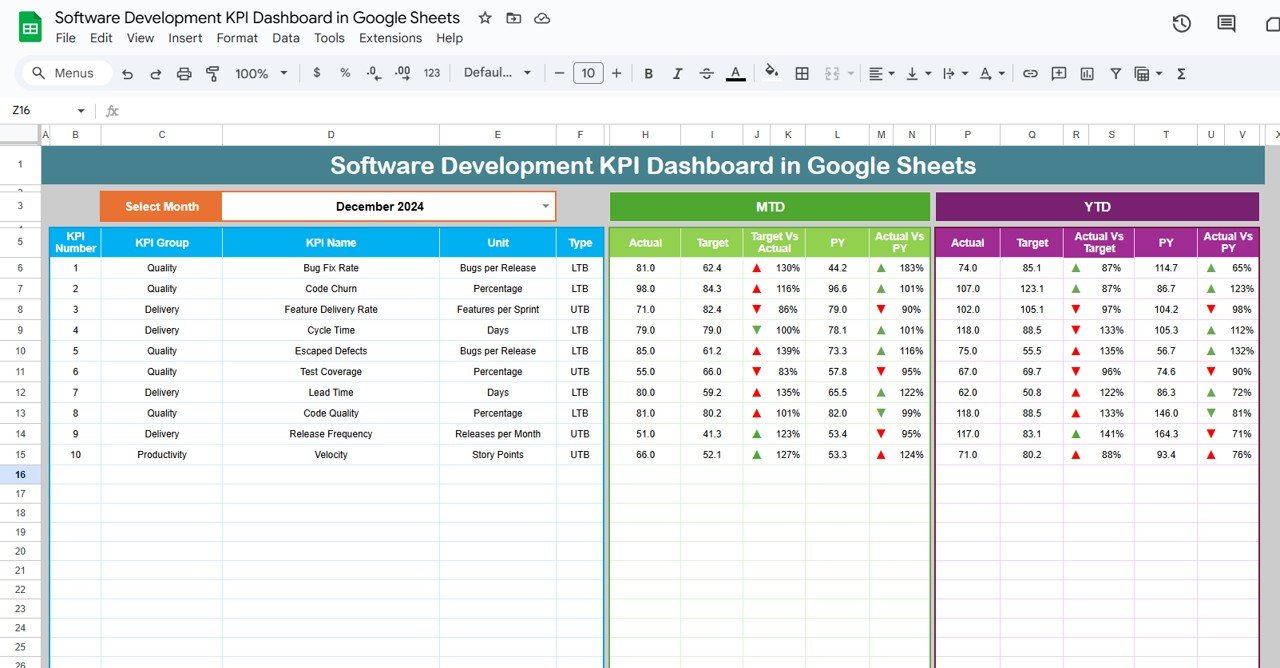
Task: Open version history
Action: [x=1181, y=22]
